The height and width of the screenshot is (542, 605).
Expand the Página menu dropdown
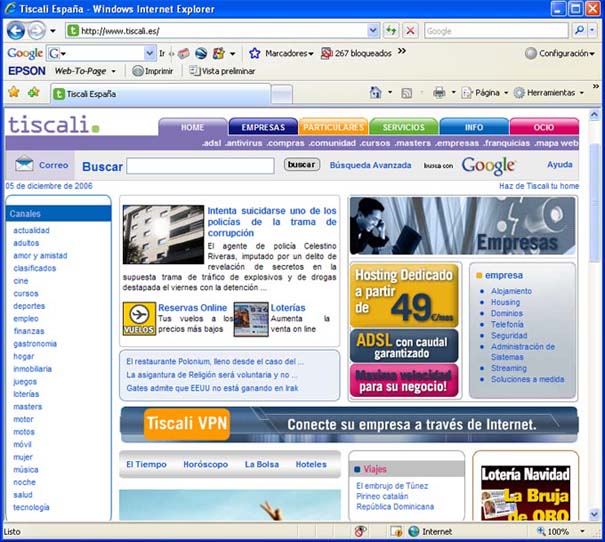(506, 93)
